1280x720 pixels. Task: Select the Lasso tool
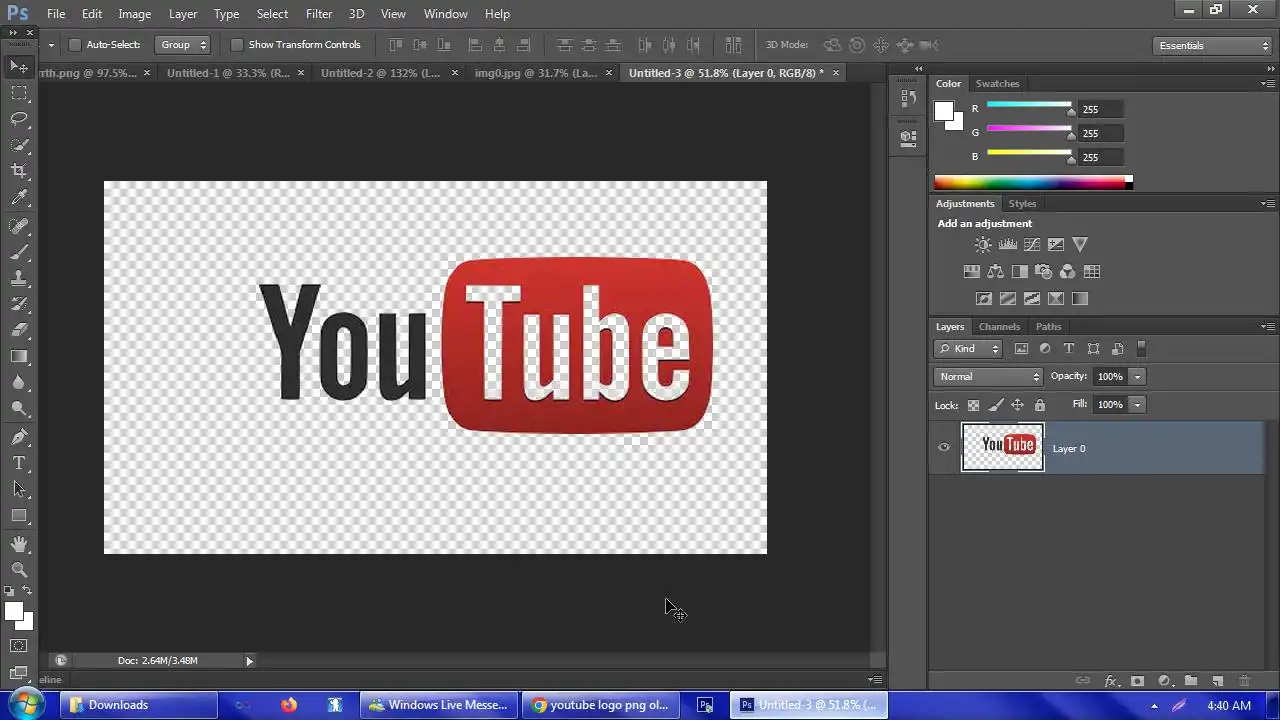pyautogui.click(x=19, y=119)
